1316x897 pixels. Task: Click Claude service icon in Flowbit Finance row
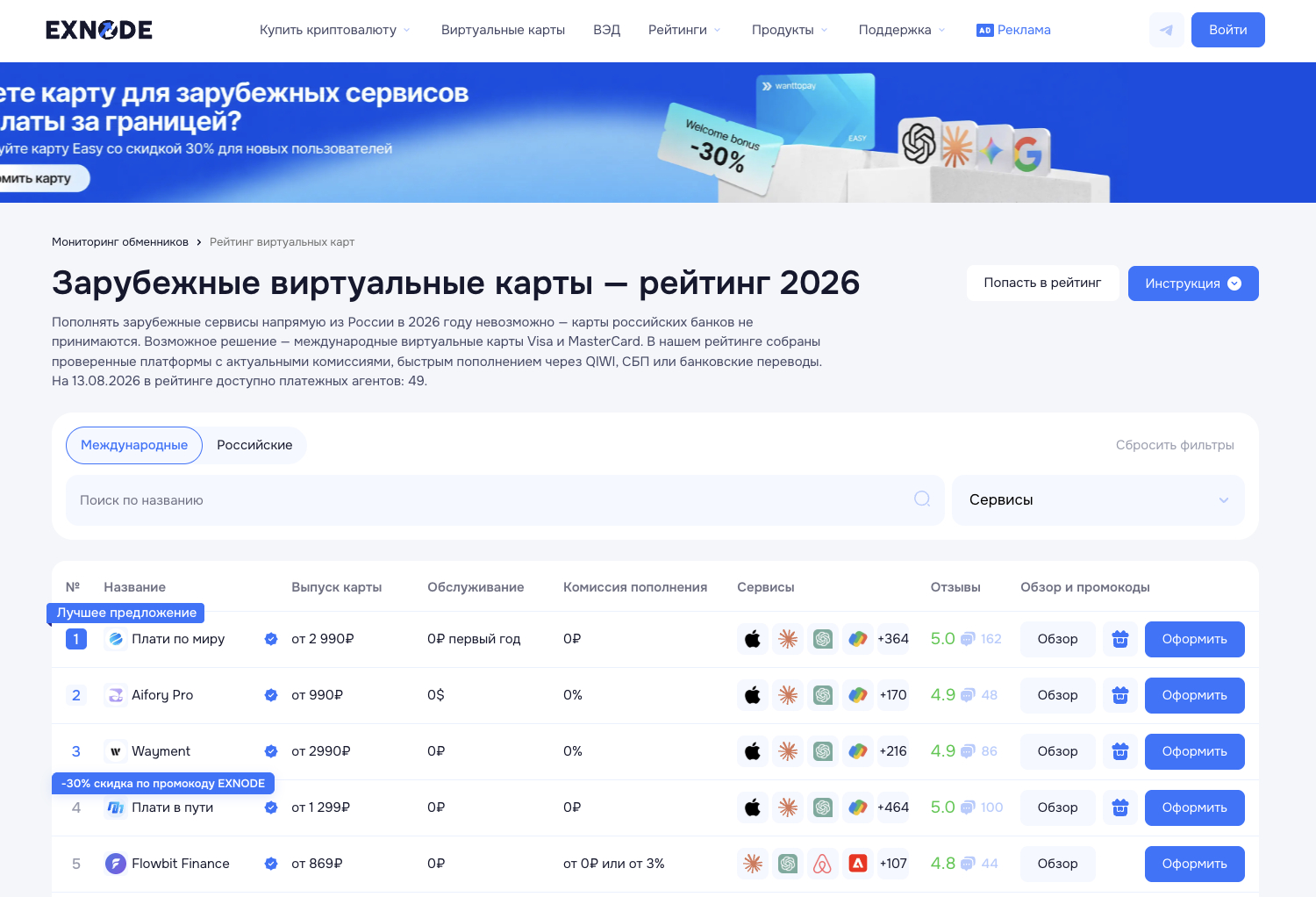tap(753, 864)
